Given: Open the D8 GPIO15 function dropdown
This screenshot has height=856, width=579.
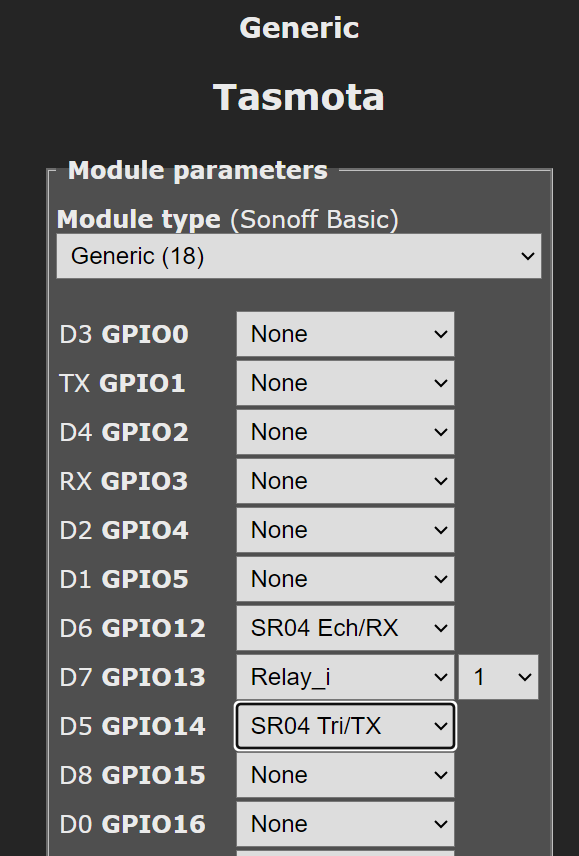Looking at the screenshot, I should (x=345, y=775).
